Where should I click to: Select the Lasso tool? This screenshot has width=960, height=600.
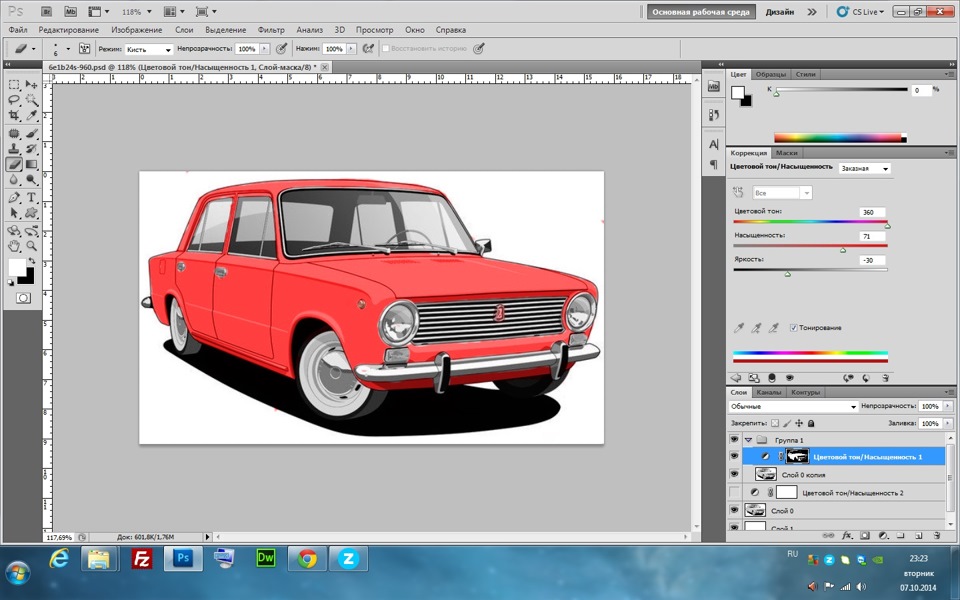[x=14, y=100]
